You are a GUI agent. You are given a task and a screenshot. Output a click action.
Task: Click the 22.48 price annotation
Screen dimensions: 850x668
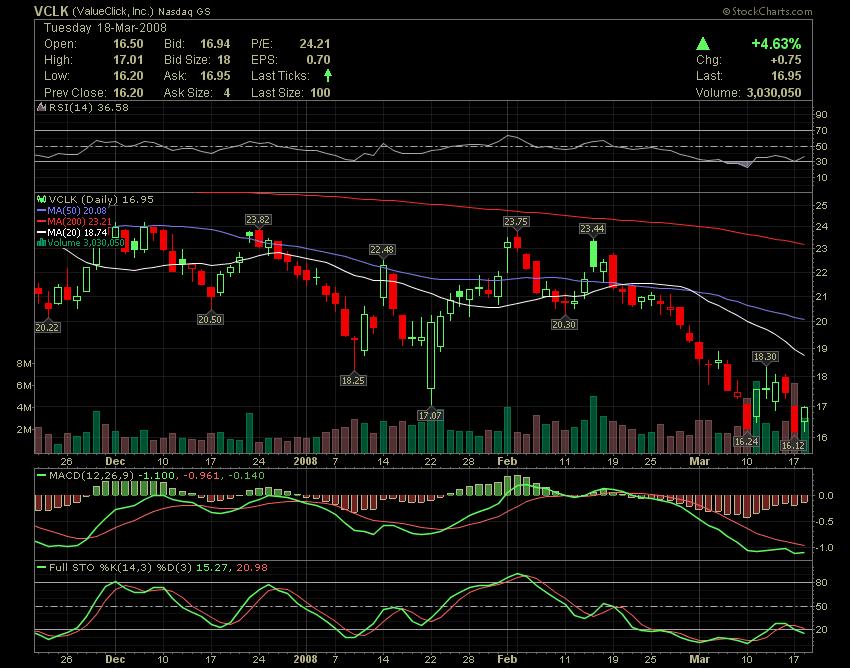[382, 249]
